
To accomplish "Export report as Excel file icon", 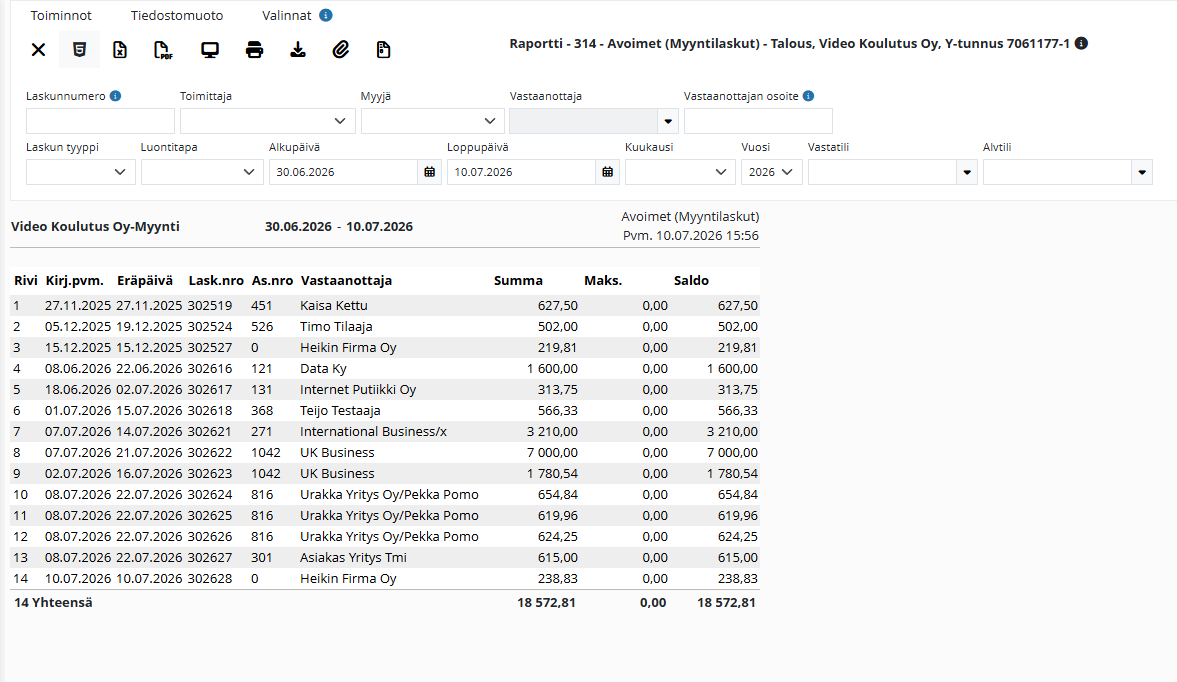I will [120, 50].
